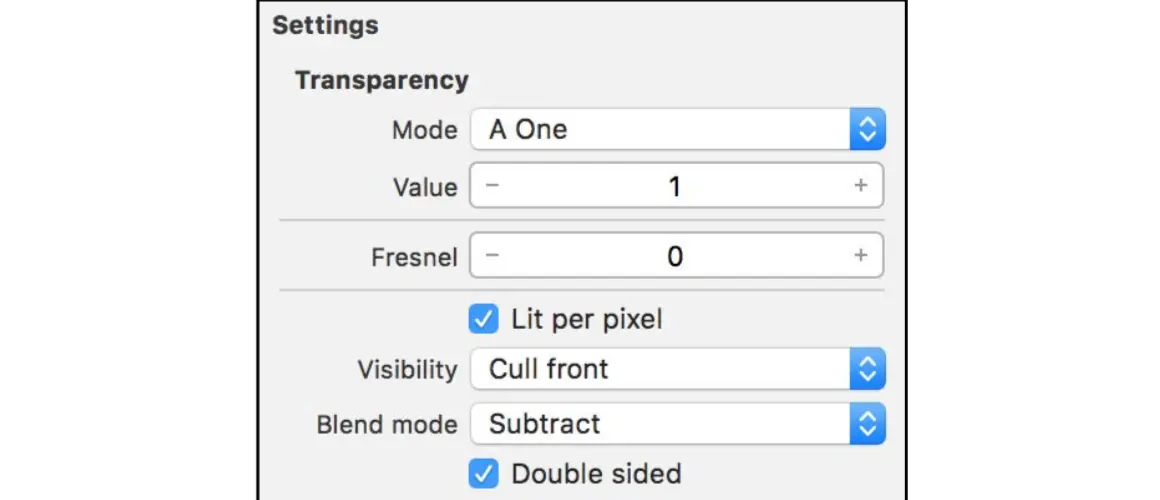The image size is (1160, 500).
Task: Increase Fresnel with its plus icon
Action: [x=861, y=256]
